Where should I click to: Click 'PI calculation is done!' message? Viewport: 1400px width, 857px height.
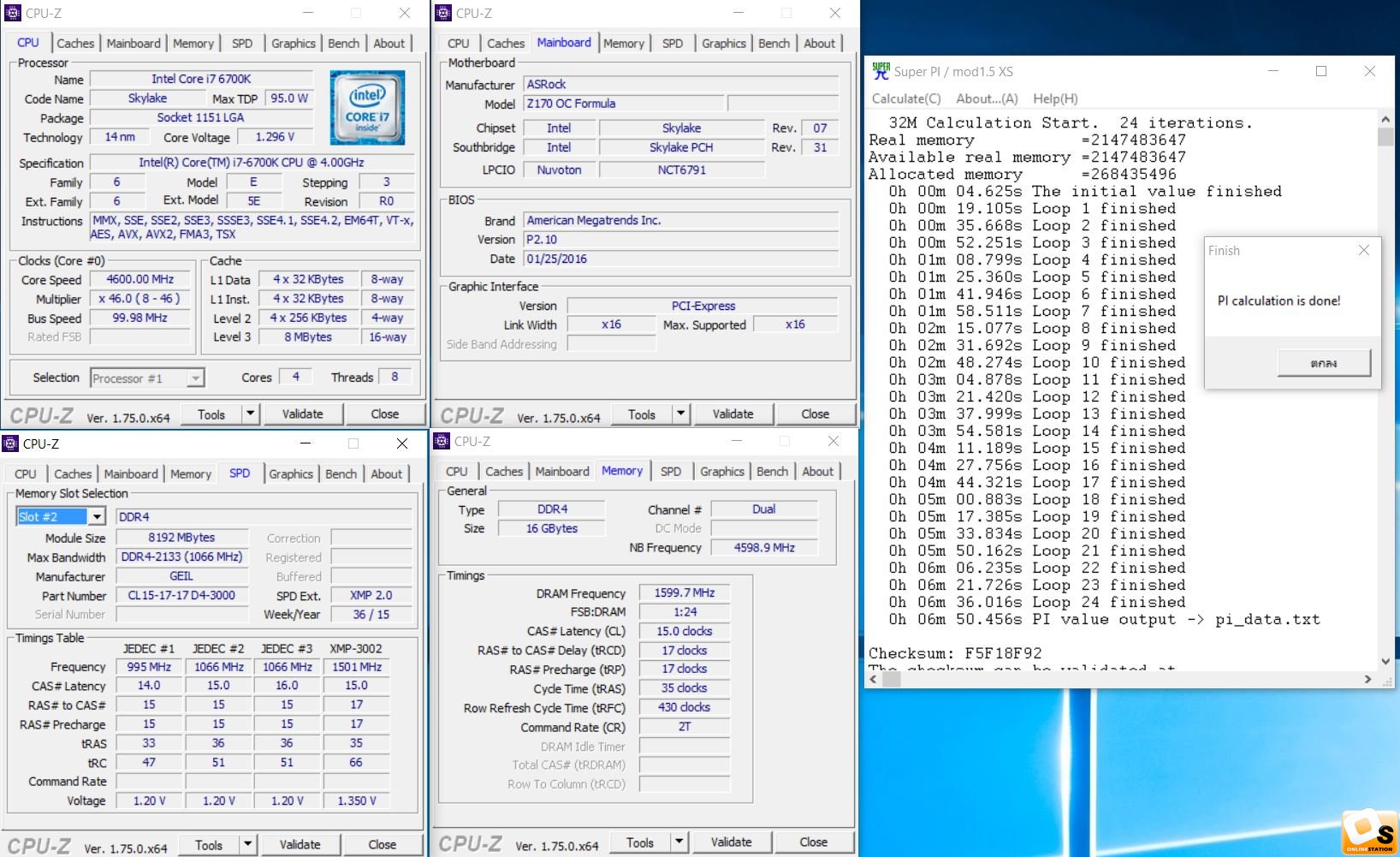tap(1278, 301)
